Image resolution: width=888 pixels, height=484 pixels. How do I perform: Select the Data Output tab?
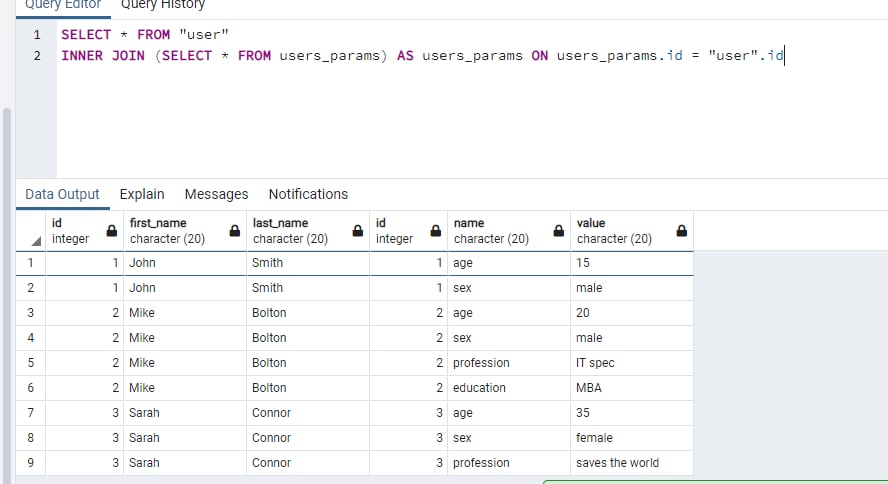click(62, 194)
